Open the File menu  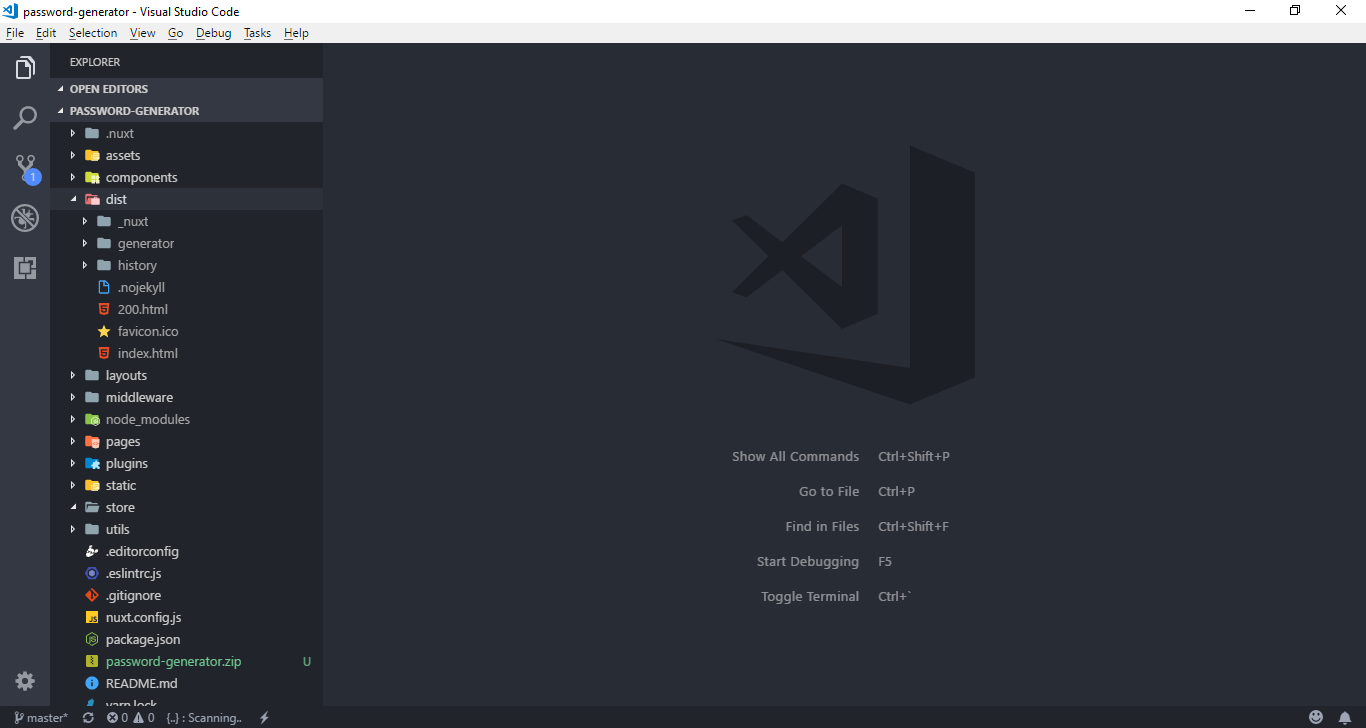point(15,33)
